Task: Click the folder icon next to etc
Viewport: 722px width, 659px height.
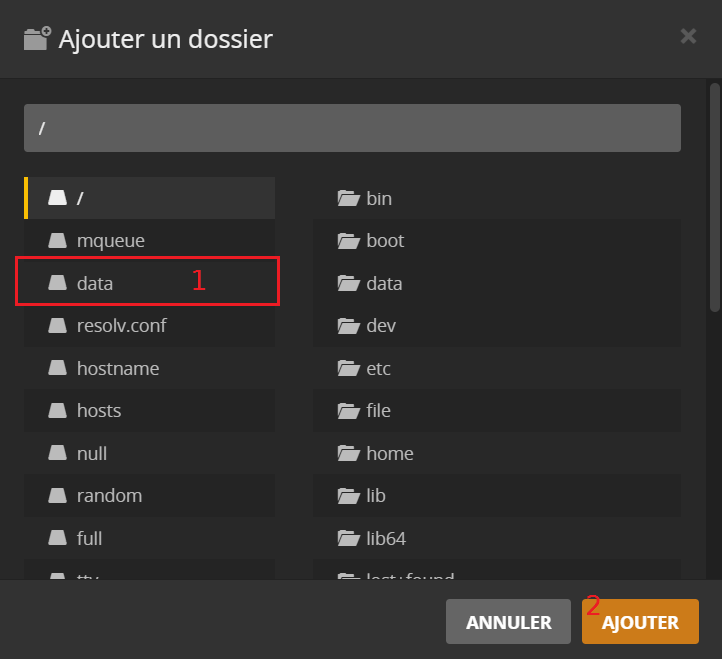Action: click(348, 369)
